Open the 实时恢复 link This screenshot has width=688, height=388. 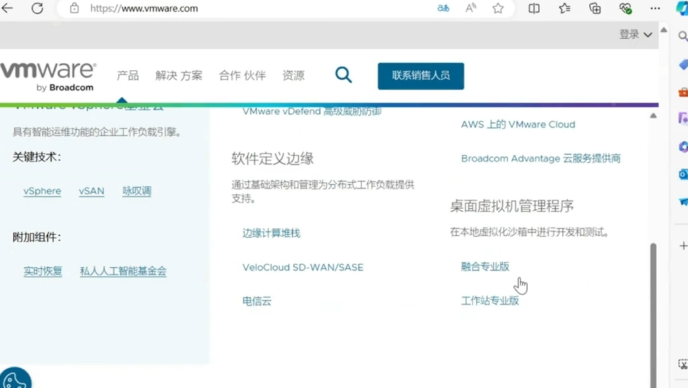(43, 271)
